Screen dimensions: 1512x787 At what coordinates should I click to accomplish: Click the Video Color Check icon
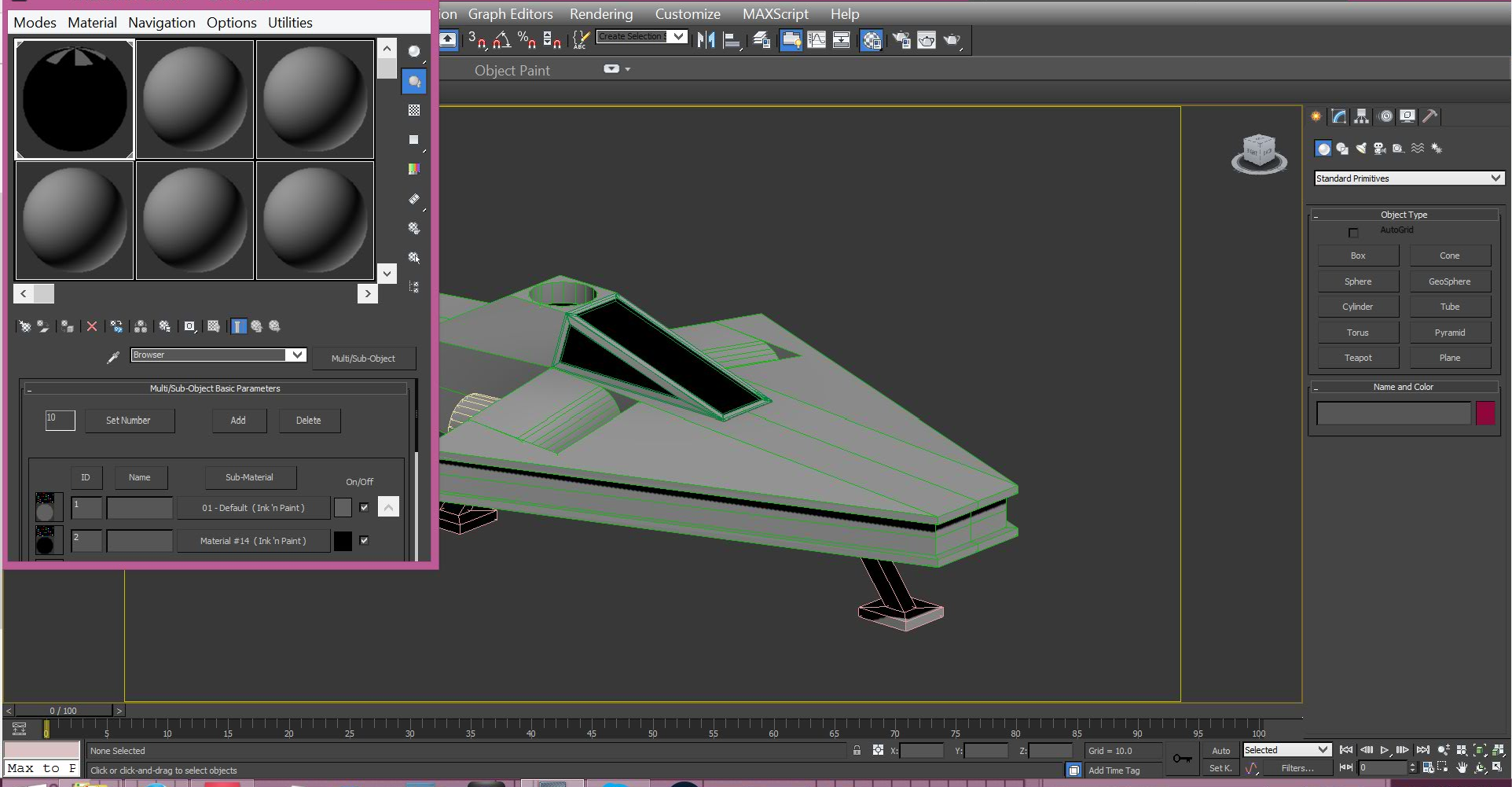[x=414, y=169]
